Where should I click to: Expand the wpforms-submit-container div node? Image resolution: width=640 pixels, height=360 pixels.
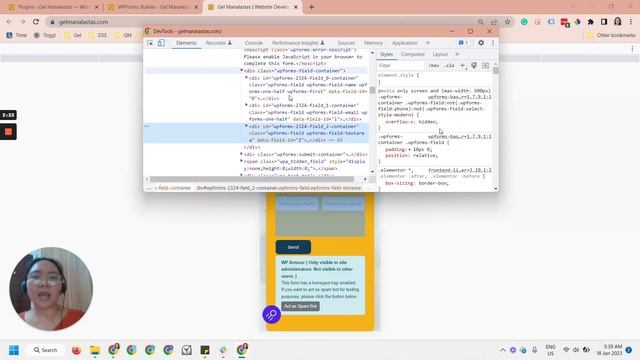[241, 154]
